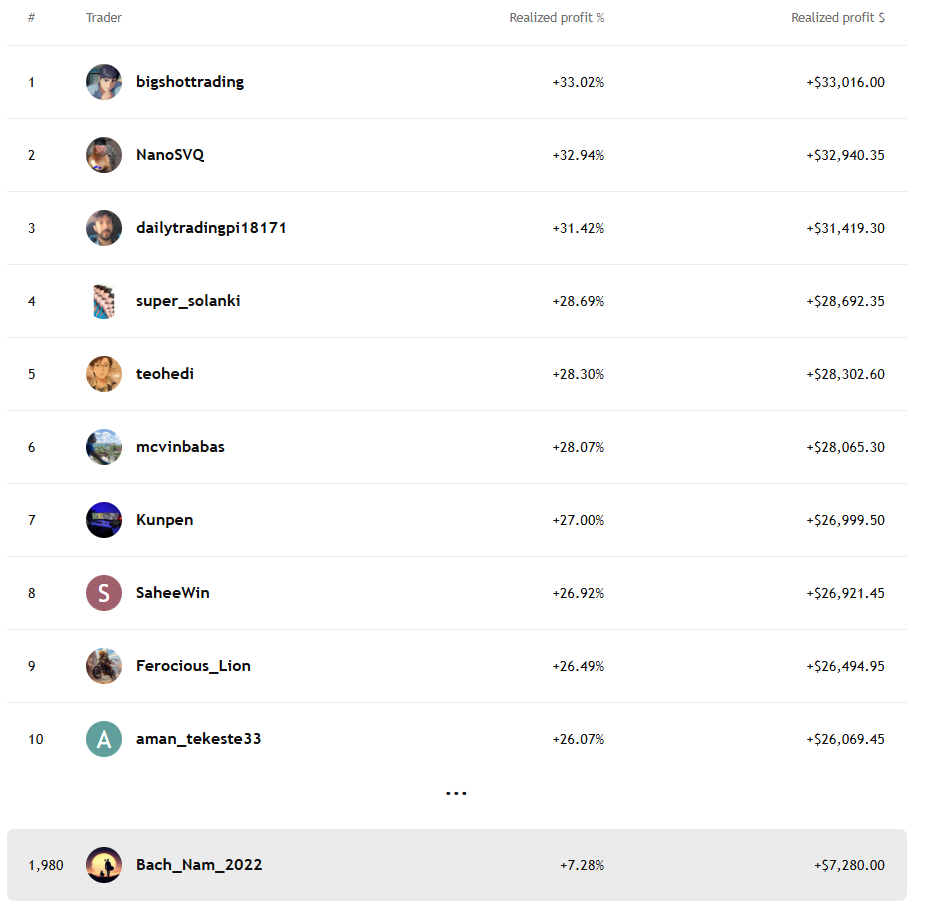Image resolution: width=930 pixels, height=915 pixels.
Task: Open dailytradingpi18171's avatar image
Action: click(104, 228)
